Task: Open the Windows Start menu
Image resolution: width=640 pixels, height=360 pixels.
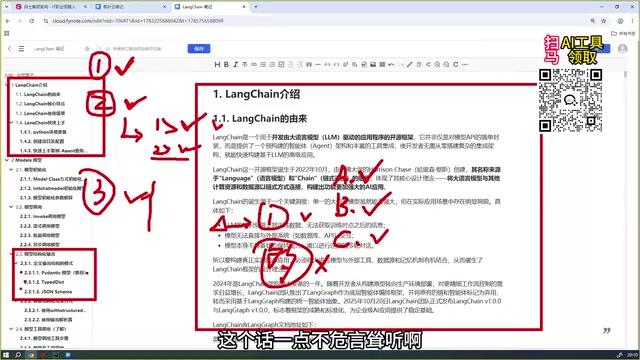Action: point(6,355)
